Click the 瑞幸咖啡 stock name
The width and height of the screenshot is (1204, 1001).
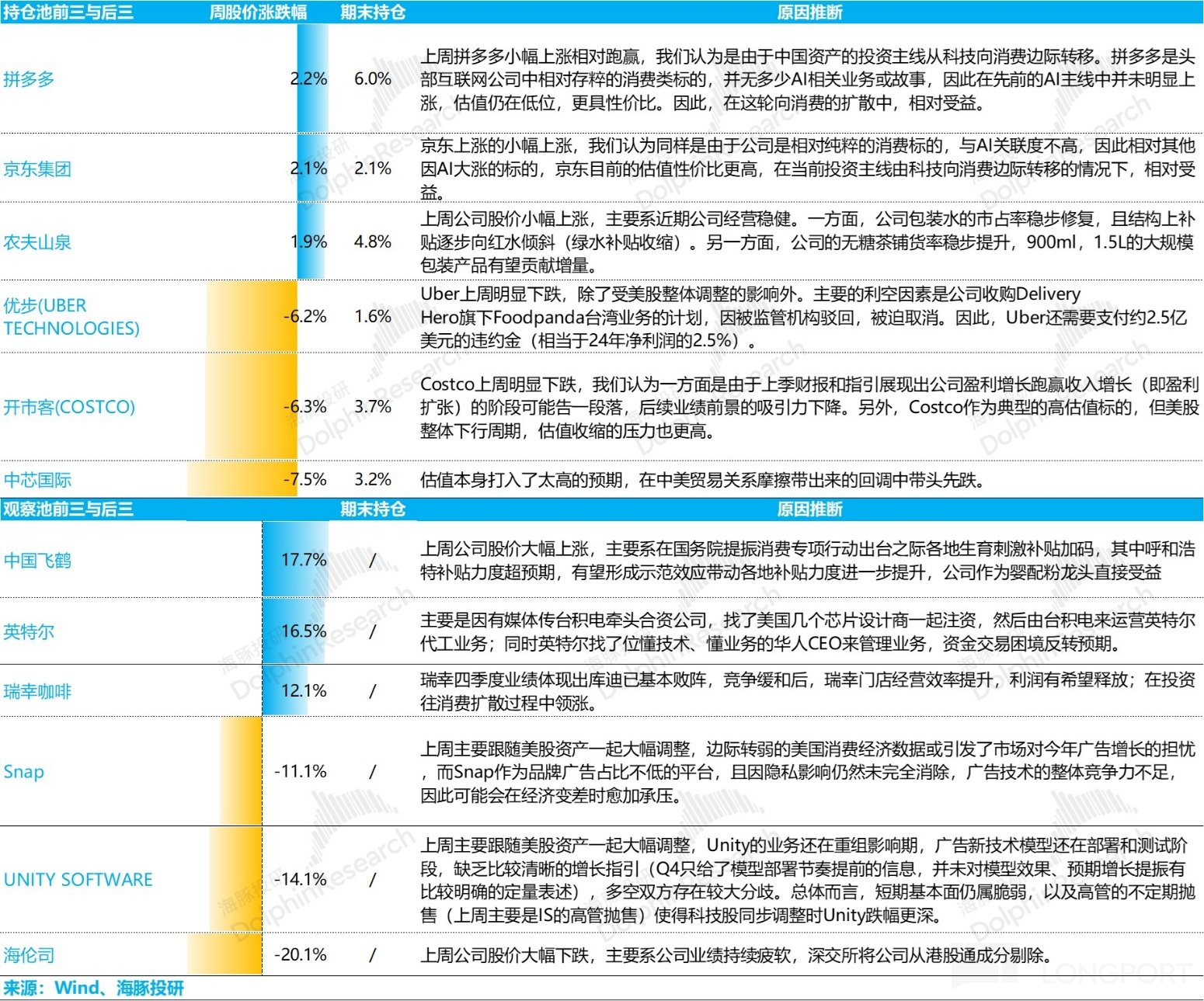[x=37, y=691]
